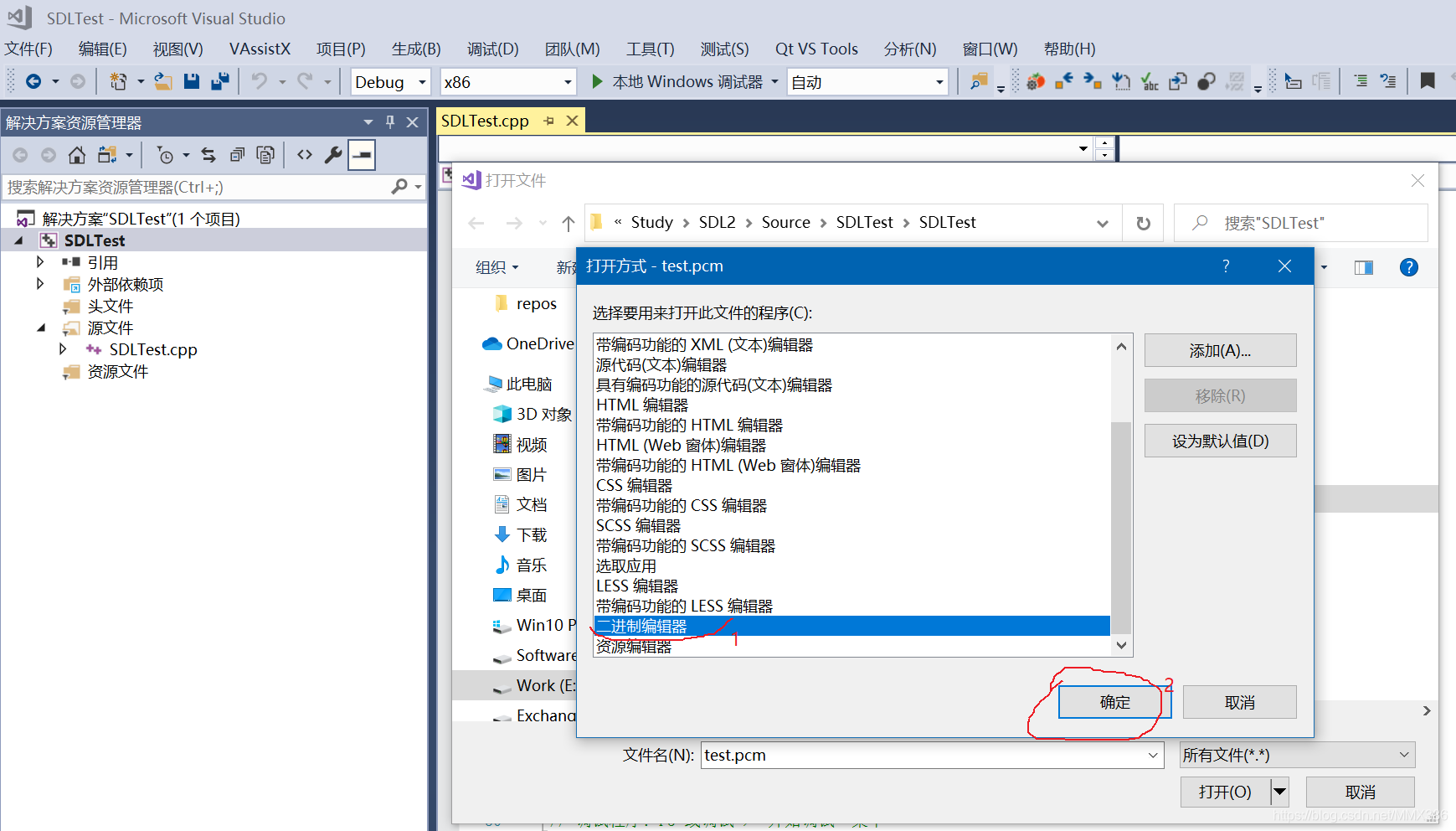Click the question-mark lines icon left of the bookmark
The width and height of the screenshot is (1456, 831).
tap(1387, 81)
